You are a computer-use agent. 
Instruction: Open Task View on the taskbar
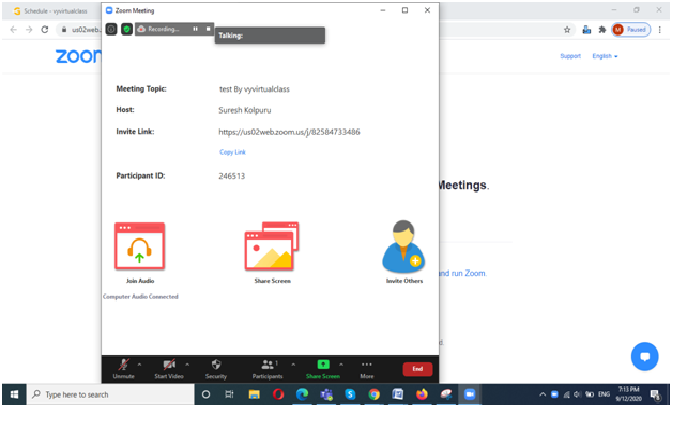click(x=229, y=394)
